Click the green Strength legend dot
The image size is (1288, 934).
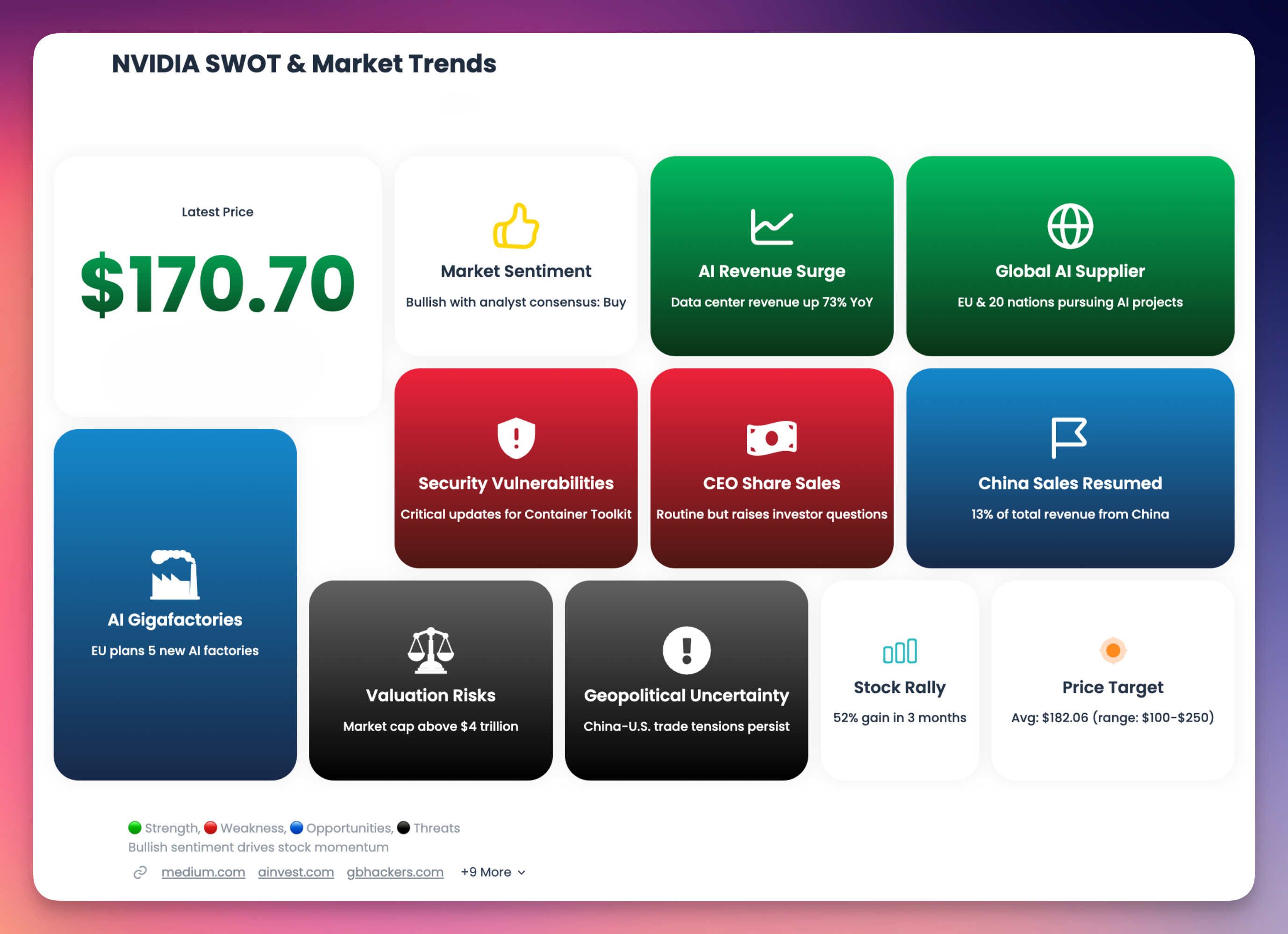pos(135,828)
